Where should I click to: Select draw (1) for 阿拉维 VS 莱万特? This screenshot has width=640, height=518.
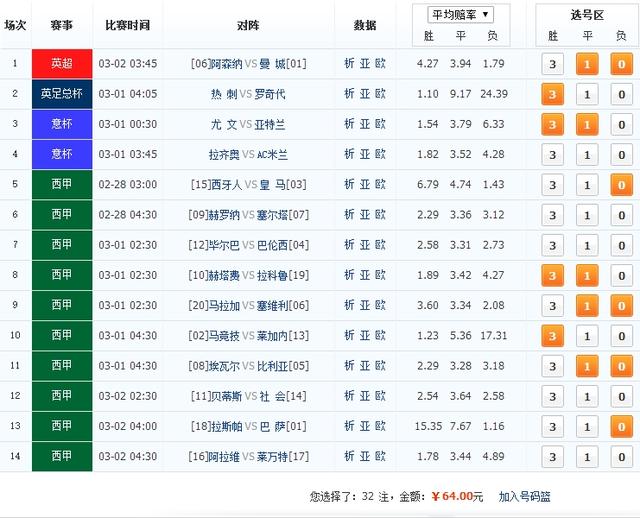coord(587,457)
